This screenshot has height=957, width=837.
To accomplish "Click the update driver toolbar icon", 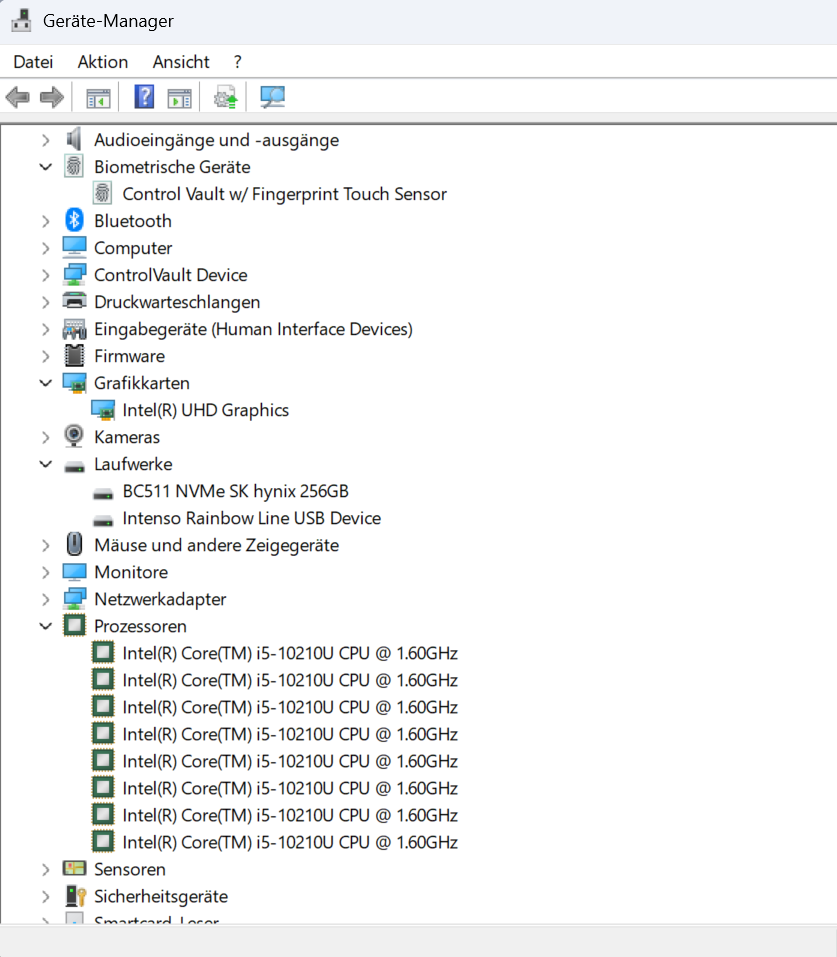I will click(x=225, y=97).
